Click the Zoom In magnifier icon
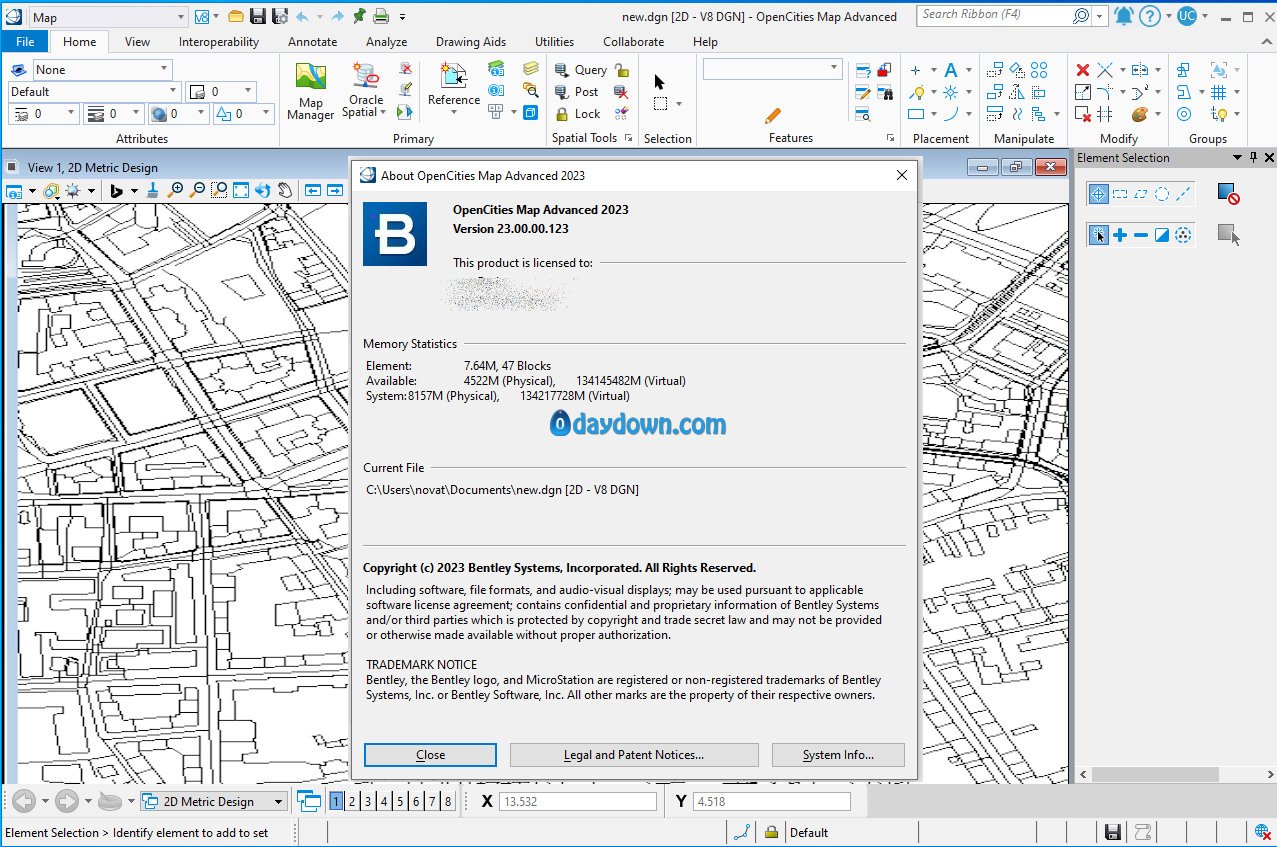 tap(177, 190)
